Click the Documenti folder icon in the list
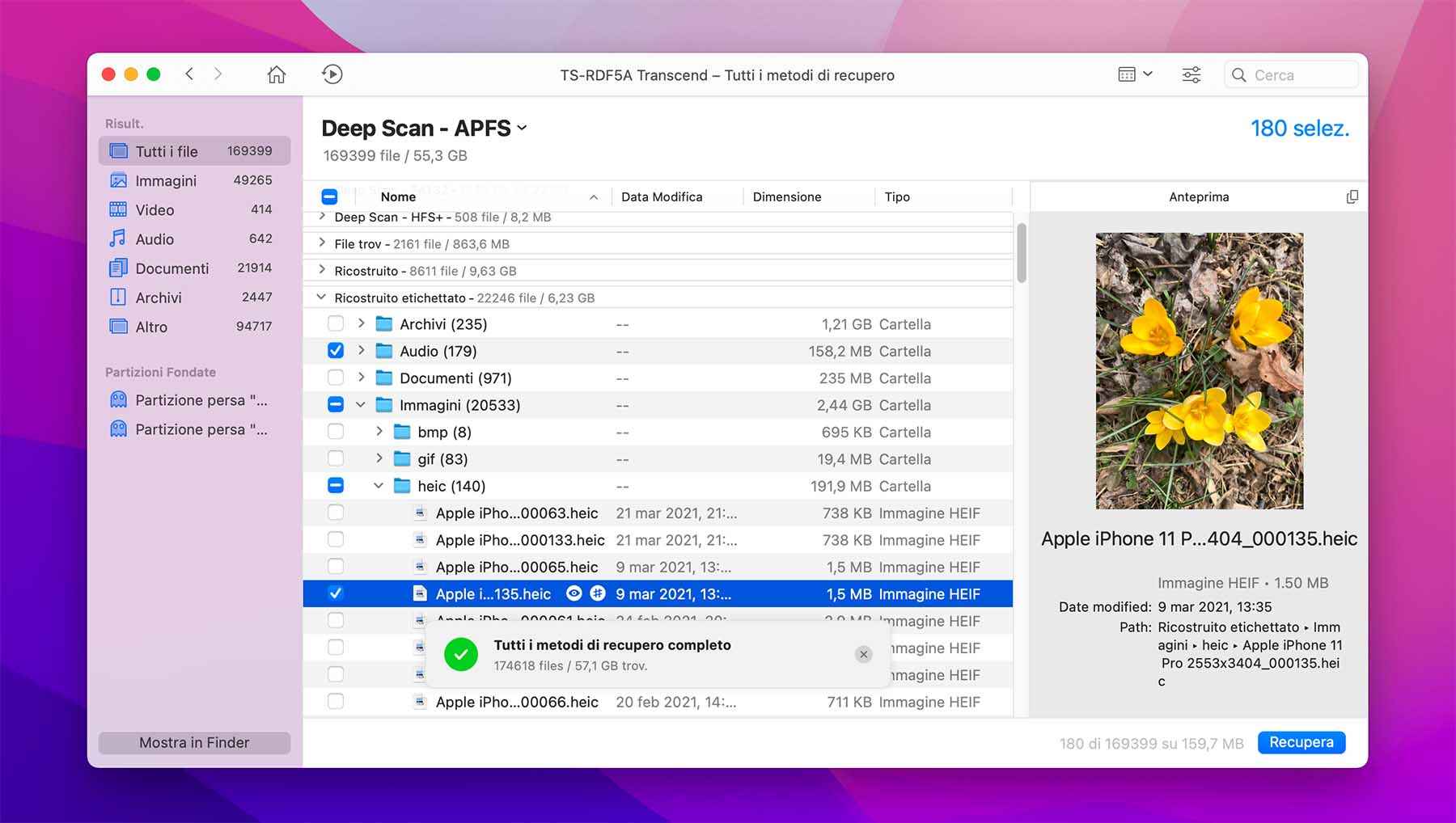The height and width of the screenshot is (823, 1456). pos(384,378)
